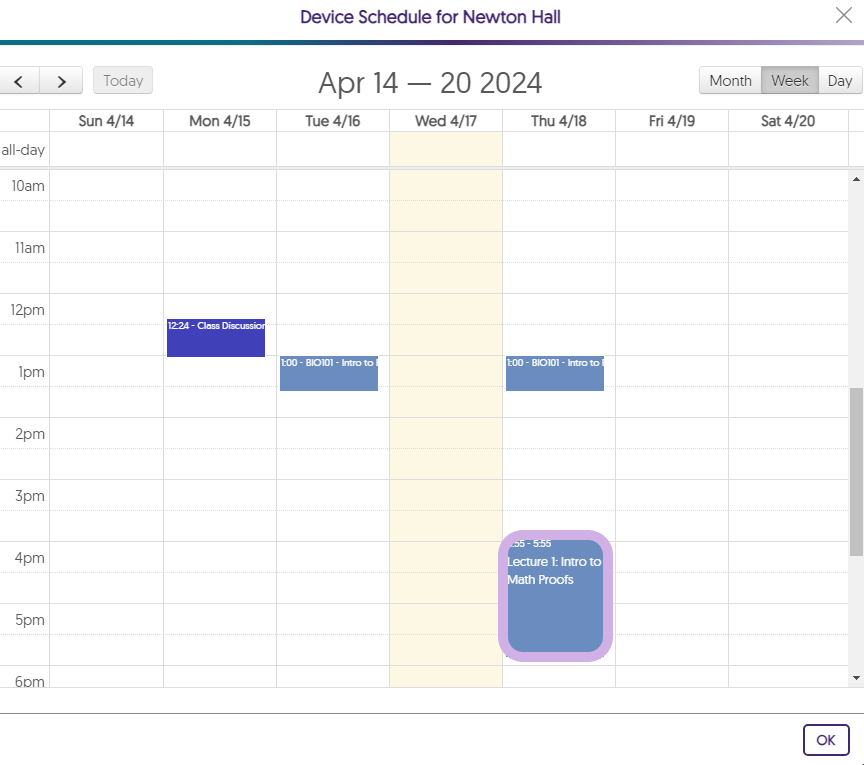This screenshot has width=864, height=765.
Task: Close the Device Schedule dialog
Action: point(843,14)
